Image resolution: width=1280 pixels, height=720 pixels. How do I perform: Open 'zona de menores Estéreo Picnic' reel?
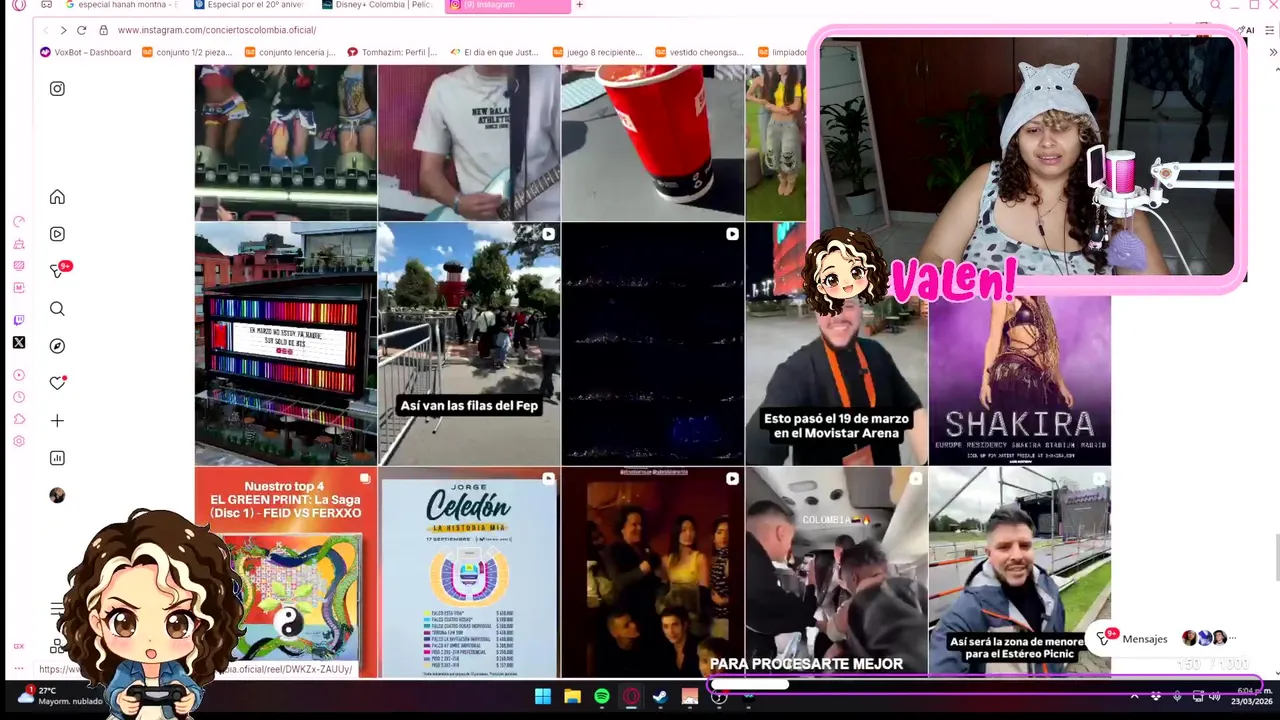1019,572
